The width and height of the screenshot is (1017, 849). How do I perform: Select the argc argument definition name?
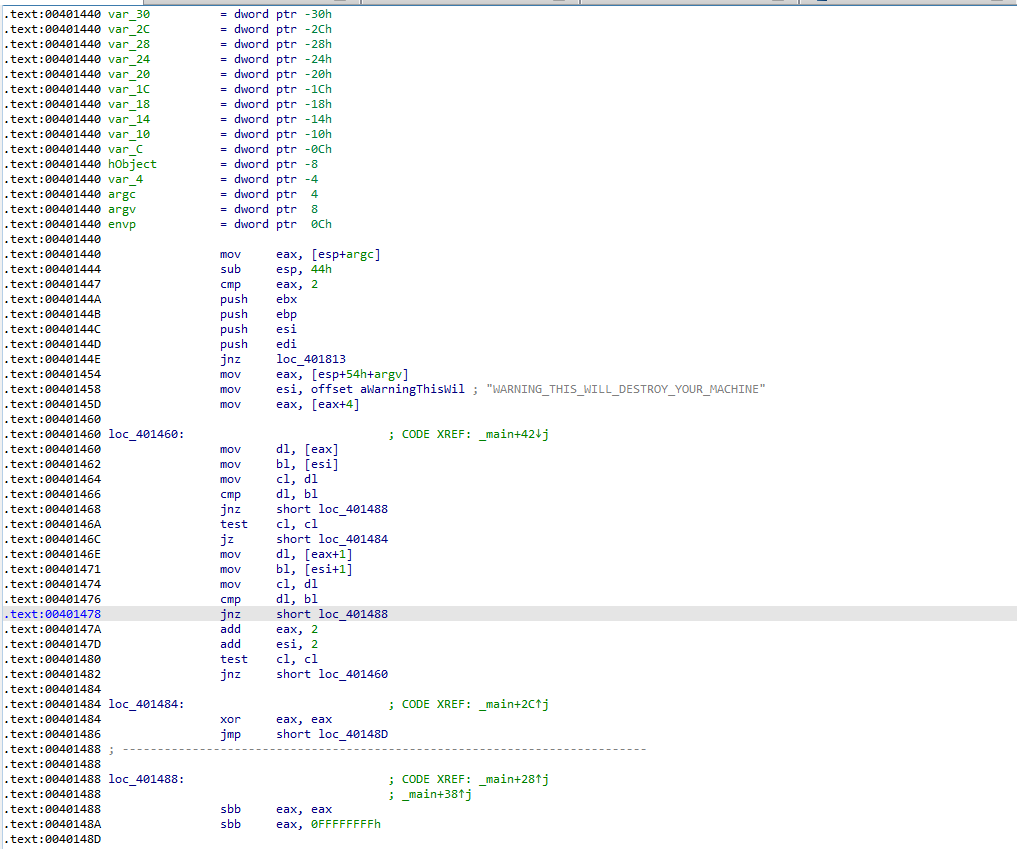tap(121, 194)
